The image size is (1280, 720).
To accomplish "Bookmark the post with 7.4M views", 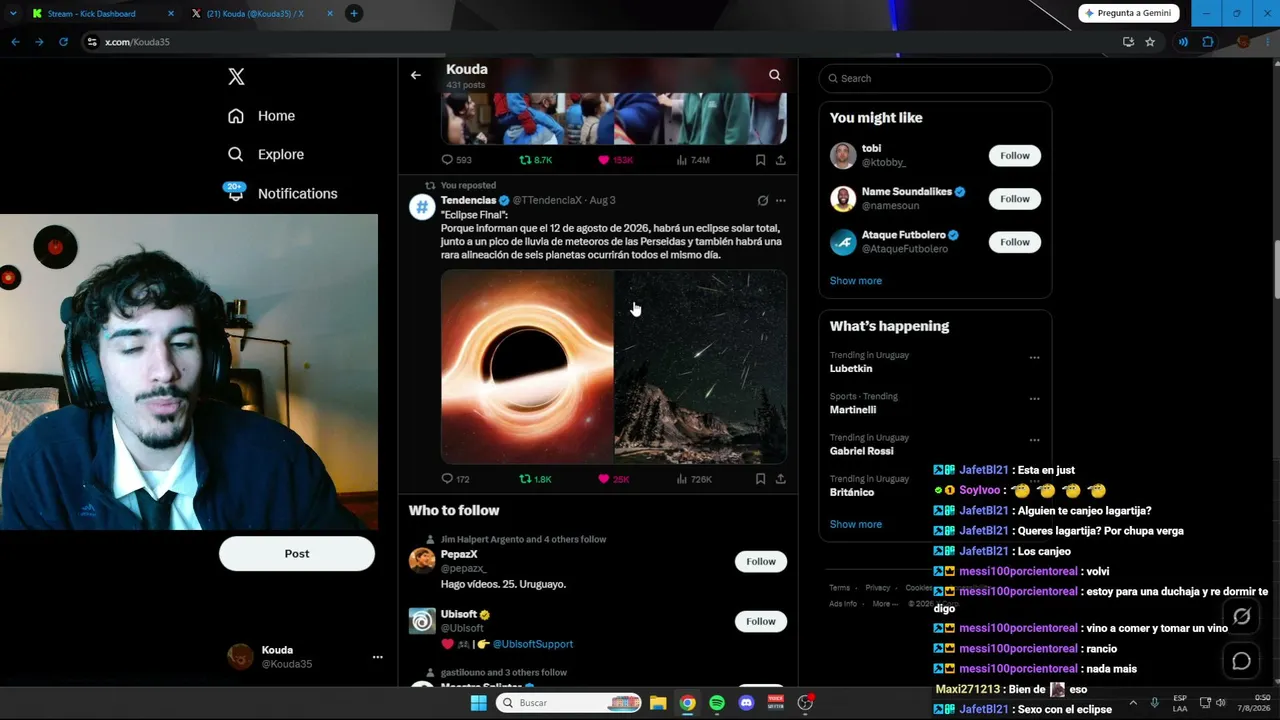I will click(760, 160).
